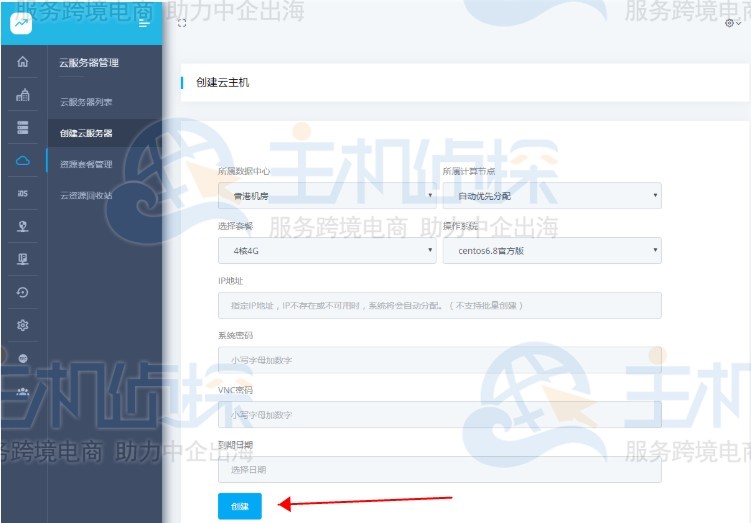
Task: Open 资源套餐管理 menu item
Action: point(86,164)
